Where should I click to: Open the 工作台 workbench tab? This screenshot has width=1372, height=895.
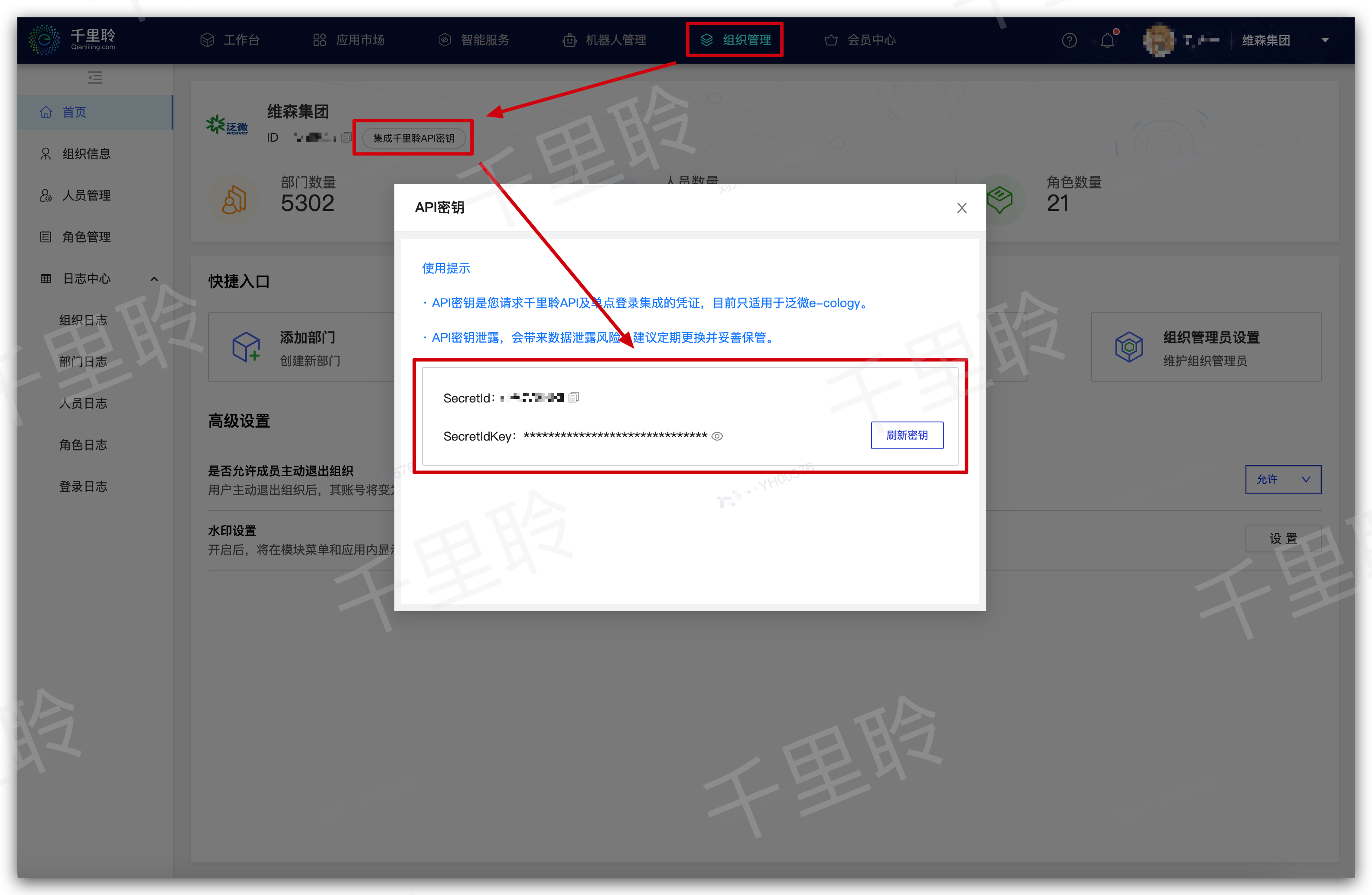(x=229, y=40)
